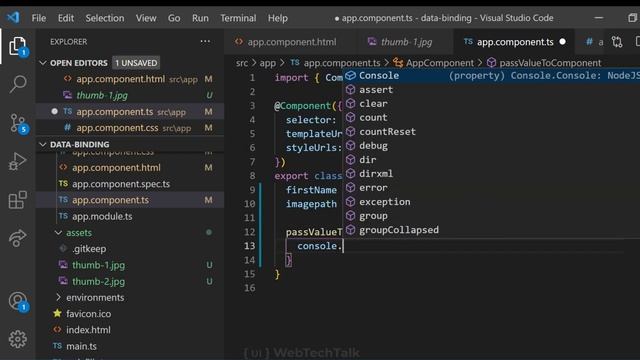
Task: Choose the countReset autocomplete suggestion
Action: [x=491, y=132]
